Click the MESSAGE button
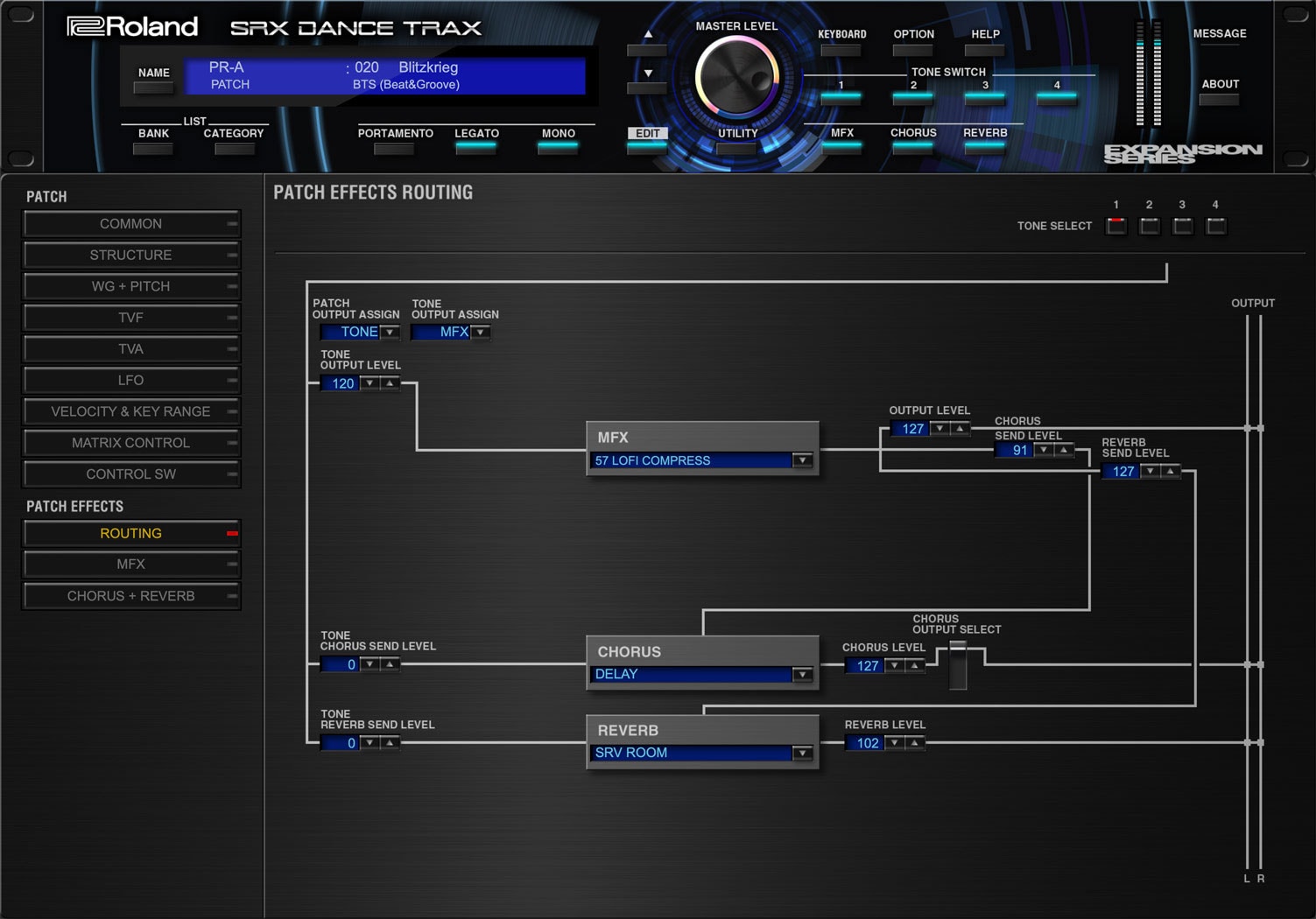Viewport: 1316px width, 919px height. pos(1220,33)
